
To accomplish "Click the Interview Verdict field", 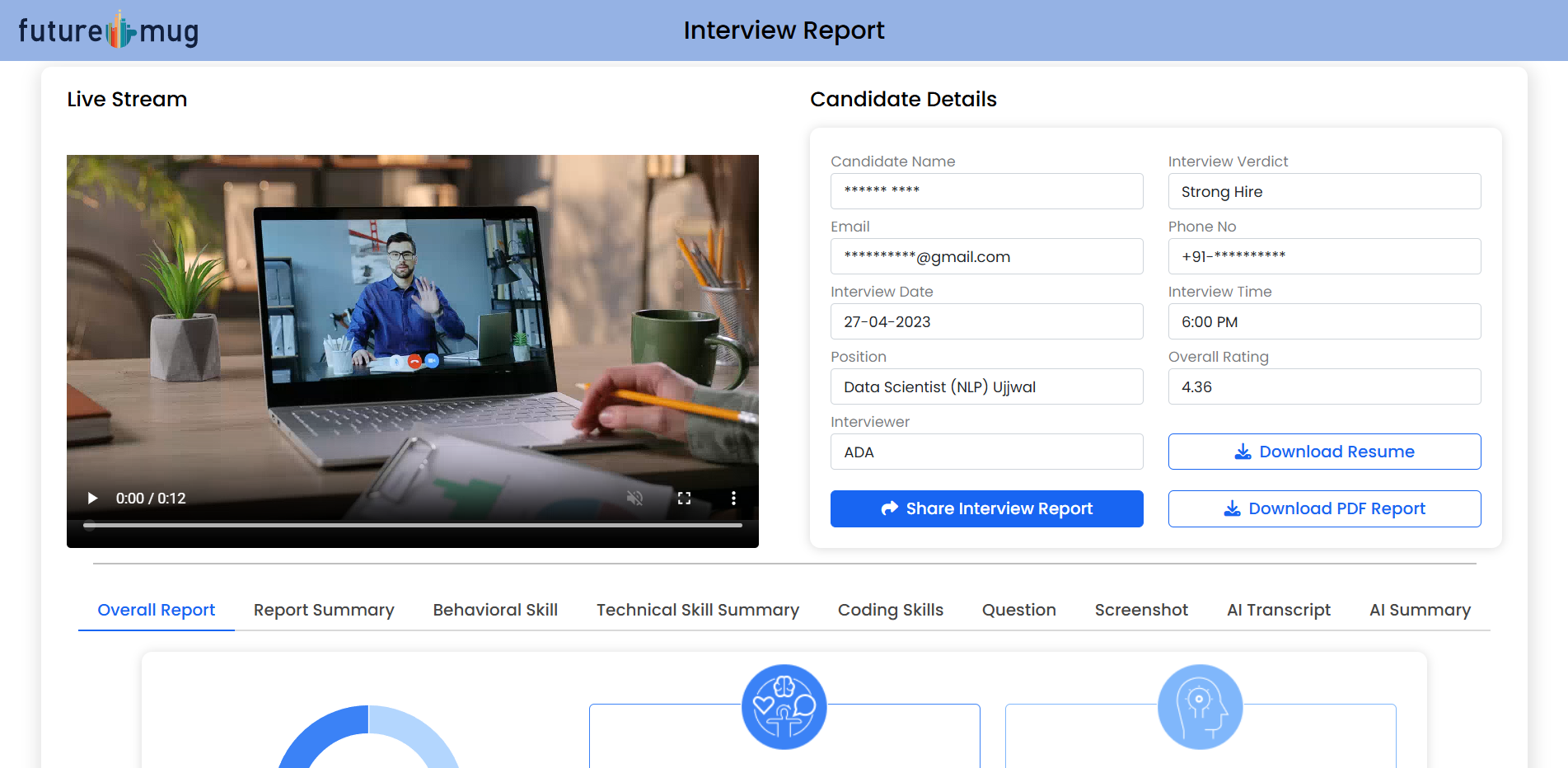I will click(1324, 191).
